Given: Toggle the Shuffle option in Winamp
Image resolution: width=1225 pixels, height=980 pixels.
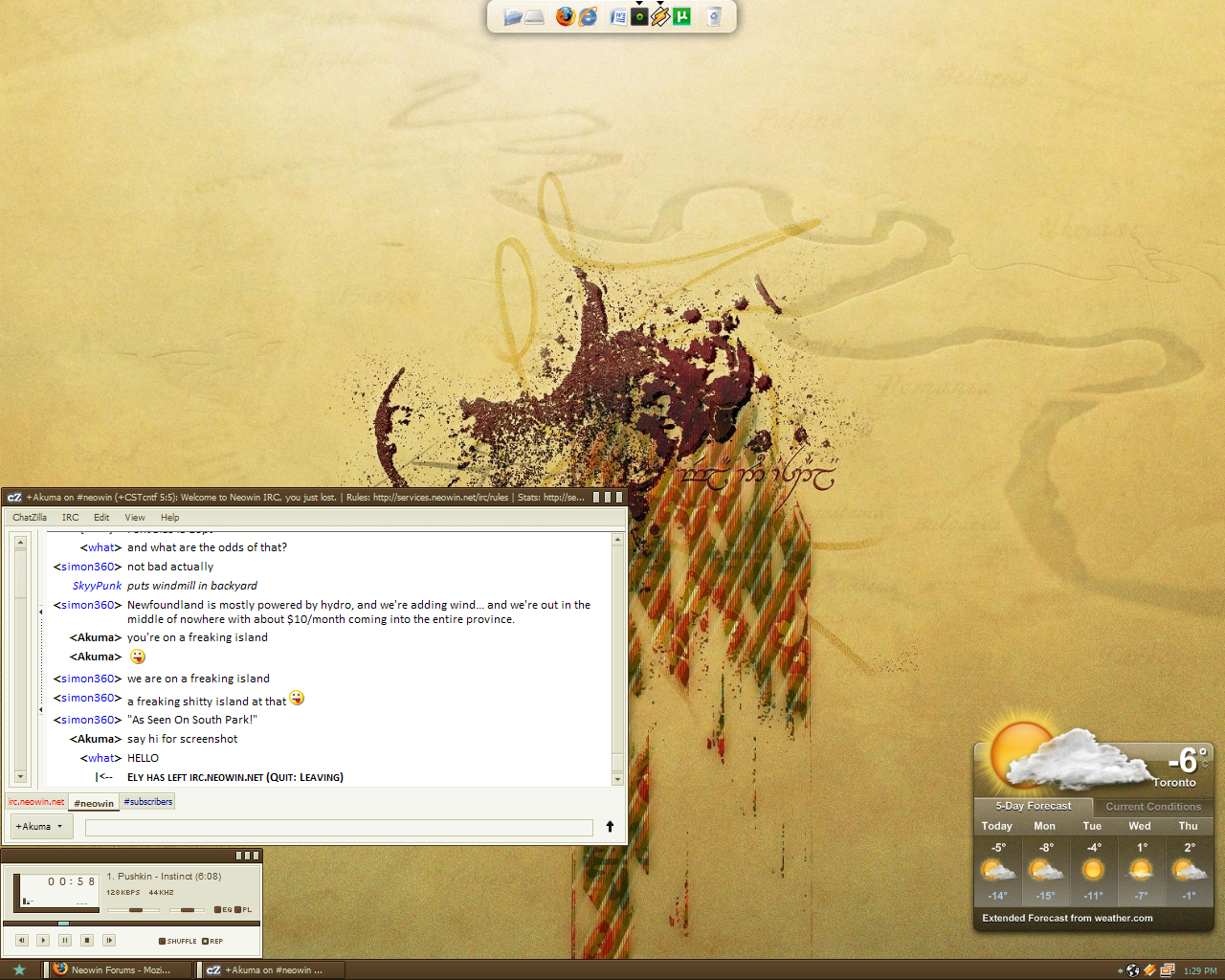Looking at the screenshot, I should tap(178, 941).
